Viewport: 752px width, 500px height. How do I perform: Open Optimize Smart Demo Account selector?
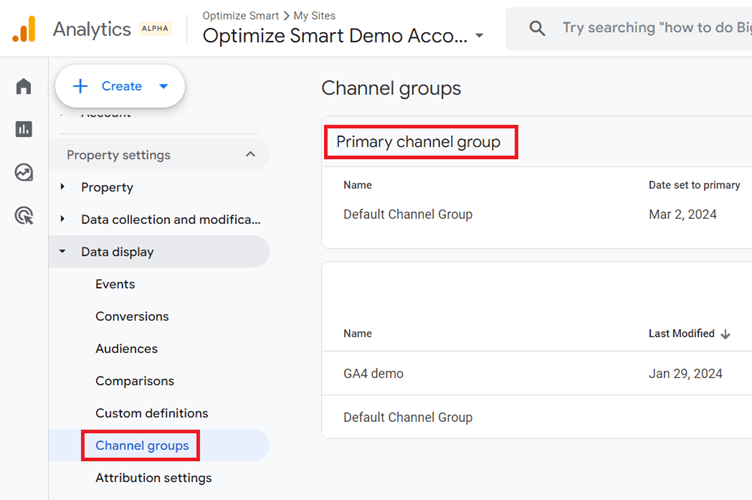pyautogui.click(x=343, y=35)
